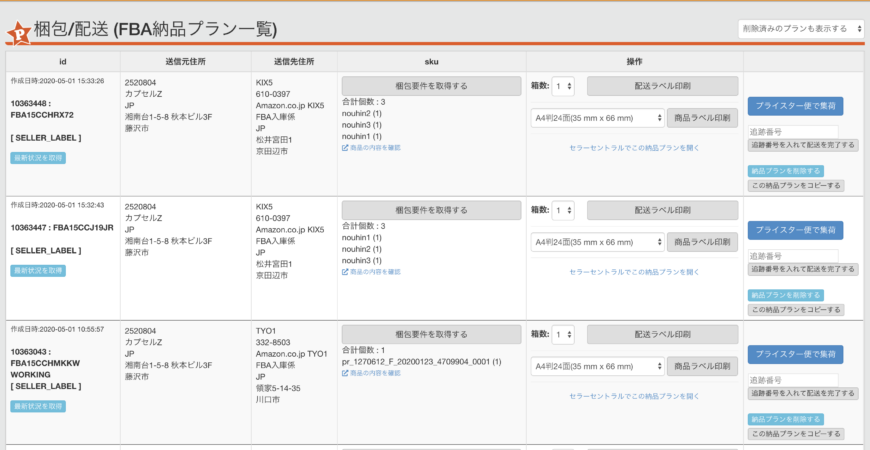Open label size dropdown for plan 10363447
This screenshot has width=870, height=450.
coord(598,242)
